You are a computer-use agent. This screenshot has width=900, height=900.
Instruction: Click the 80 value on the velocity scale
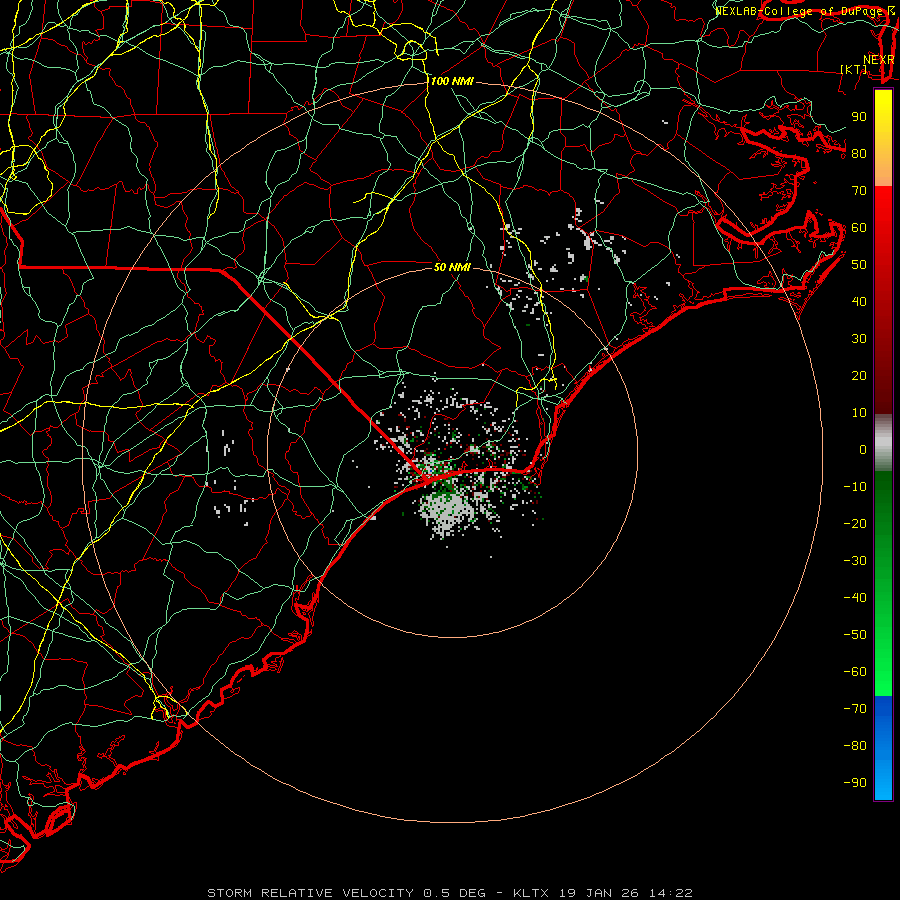(859, 154)
